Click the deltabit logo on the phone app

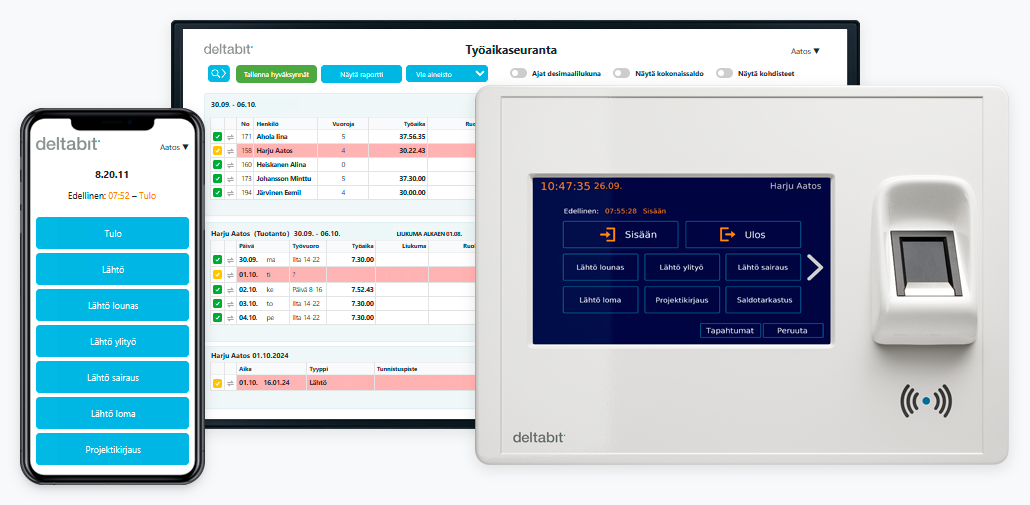pyautogui.click(x=68, y=144)
